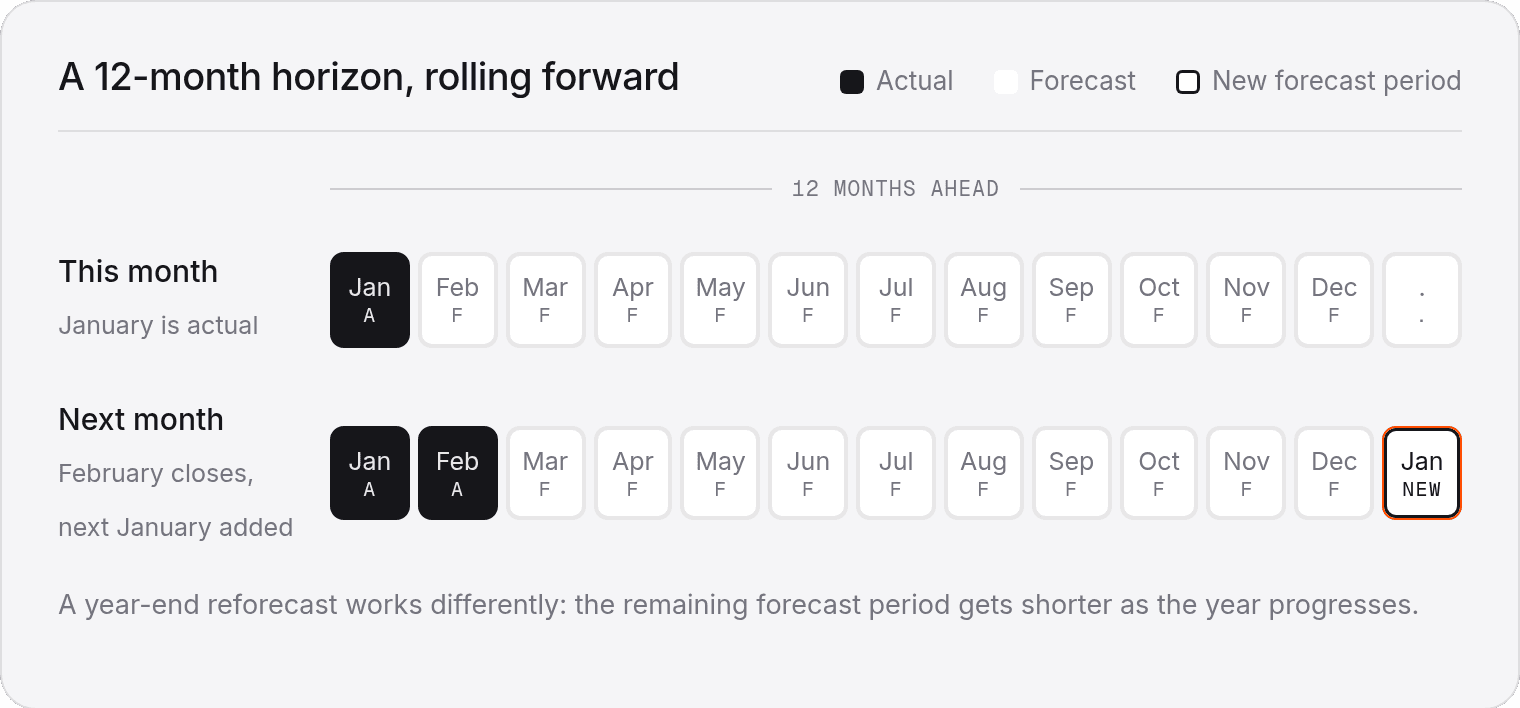Viewport: 1520px width, 708px height.
Task: Click the Aug forecast tile in Next month row
Action: coord(984,473)
